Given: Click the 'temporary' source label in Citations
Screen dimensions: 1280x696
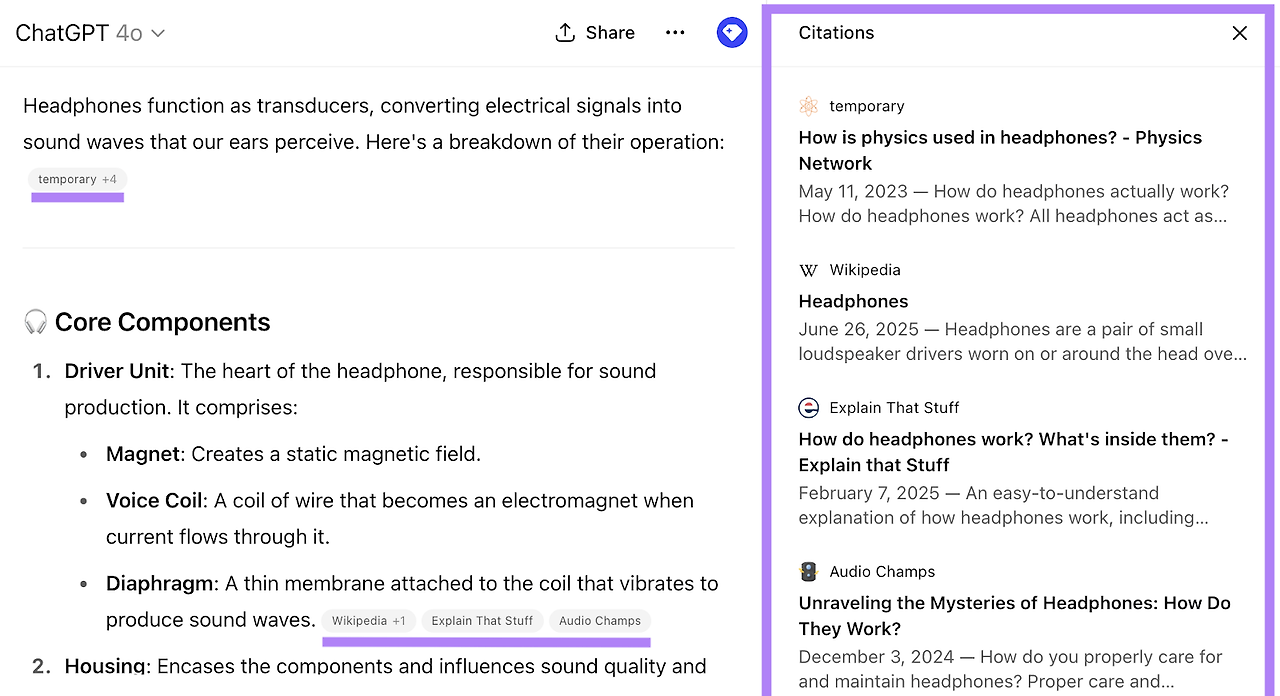Looking at the screenshot, I should click(867, 106).
